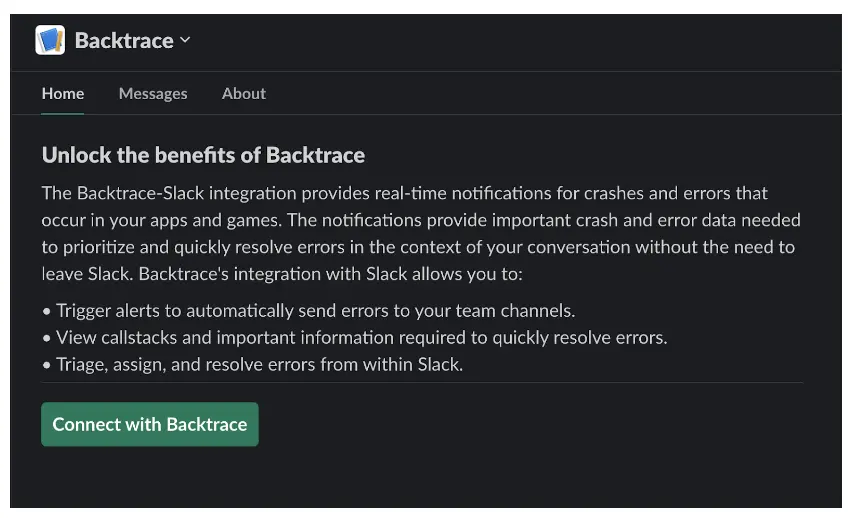
Task: Click the Backtrace app logo icon
Action: pyautogui.click(x=50, y=40)
